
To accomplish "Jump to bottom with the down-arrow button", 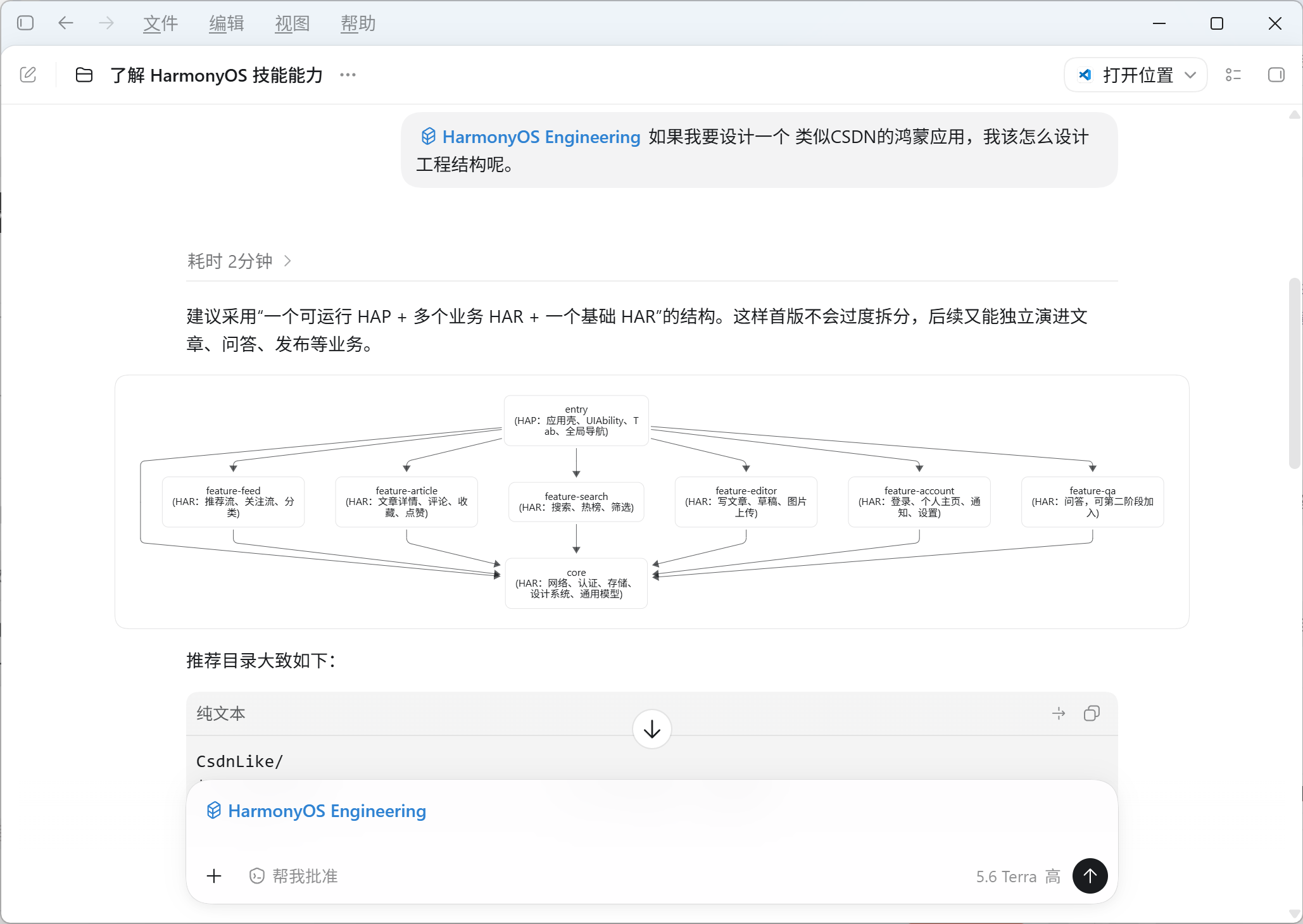I will tap(652, 729).
